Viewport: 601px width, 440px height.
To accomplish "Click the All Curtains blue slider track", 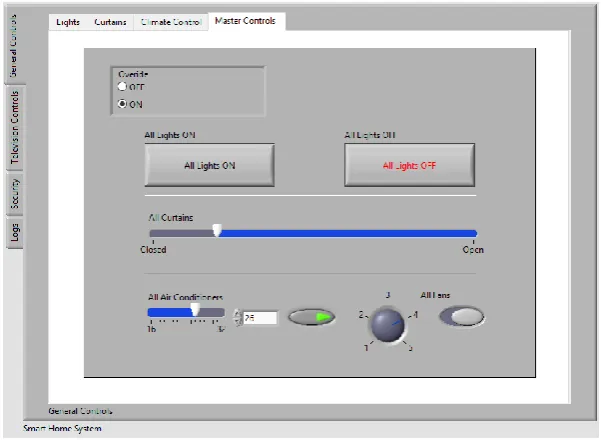I will [x=347, y=233].
